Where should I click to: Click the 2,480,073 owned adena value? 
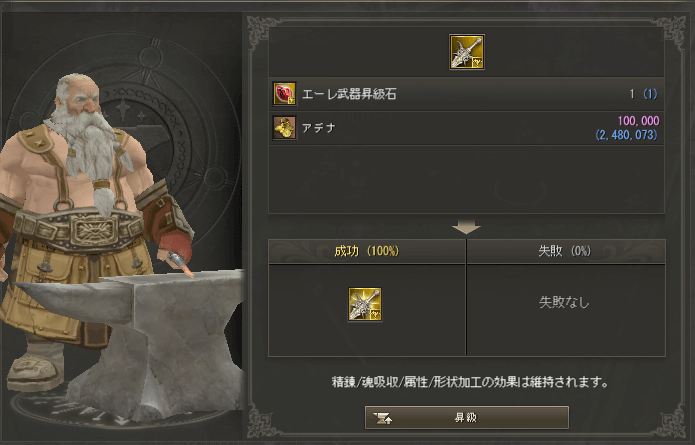coord(626,135)
